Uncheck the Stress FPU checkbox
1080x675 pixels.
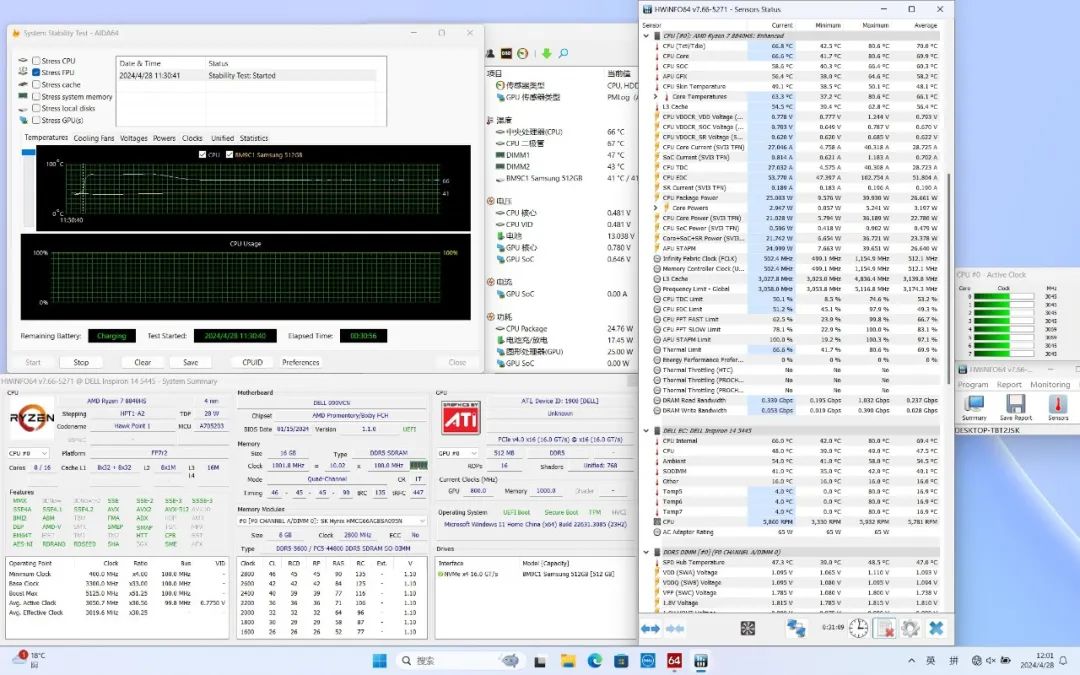click(x=37, y=73)
